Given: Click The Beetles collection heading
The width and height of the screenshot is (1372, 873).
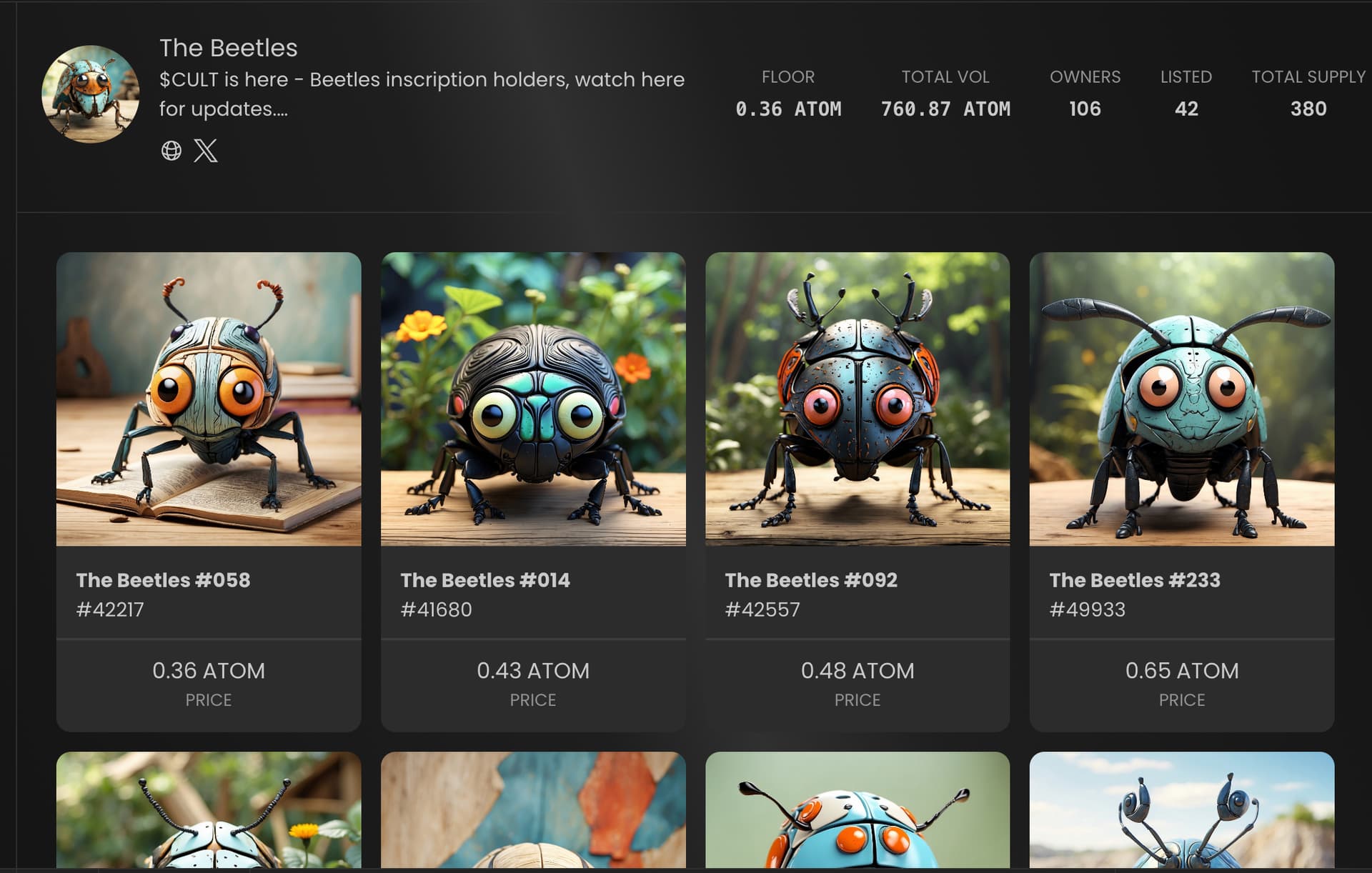Looking at the screenshot, I should (x=229, y=48).
